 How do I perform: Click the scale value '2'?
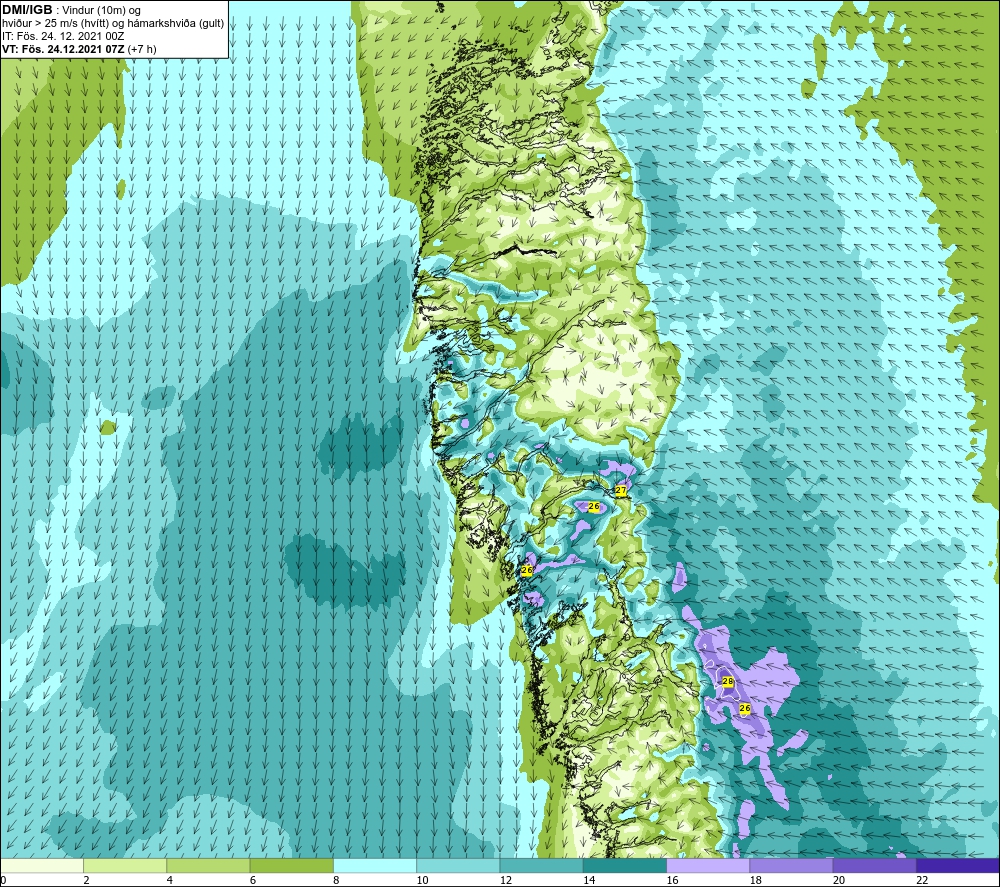(x=86, y=880)
